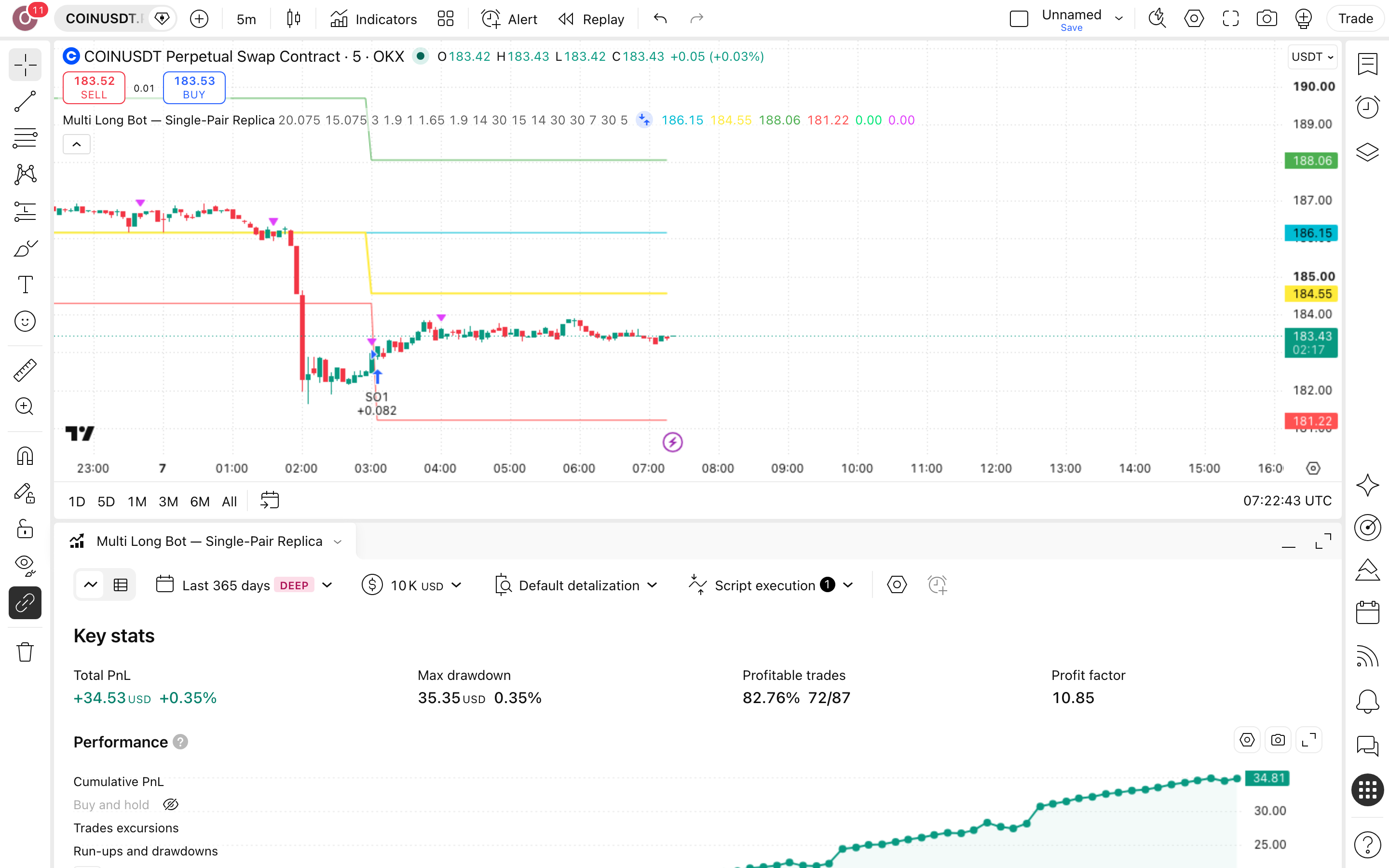Undo the last chart action
This screenshot has height=868, width=1389.
point(660,19)
